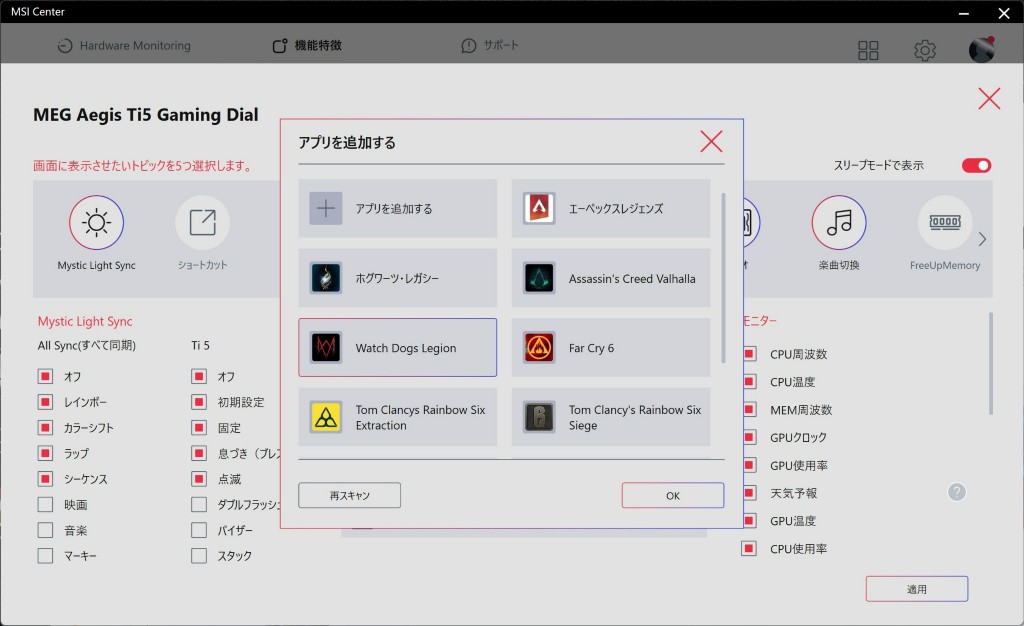Confirm with the OK button
The width and height of the screenshot is (1024, 626).
coord(673,495)
